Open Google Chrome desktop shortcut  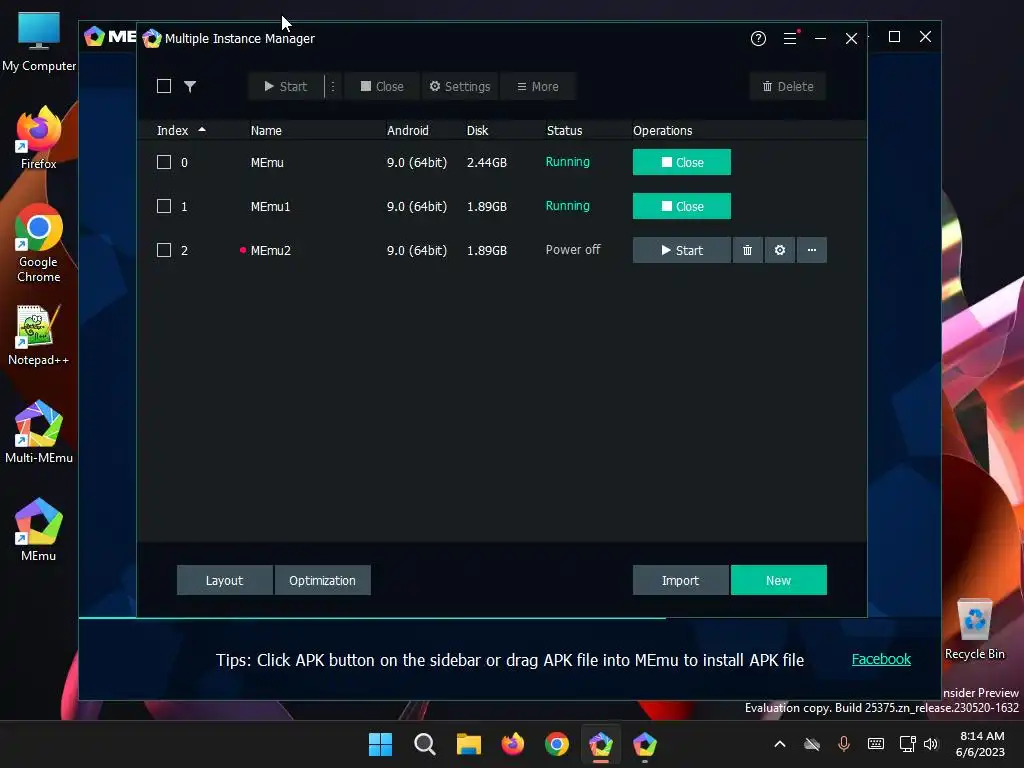coord(39,243)
